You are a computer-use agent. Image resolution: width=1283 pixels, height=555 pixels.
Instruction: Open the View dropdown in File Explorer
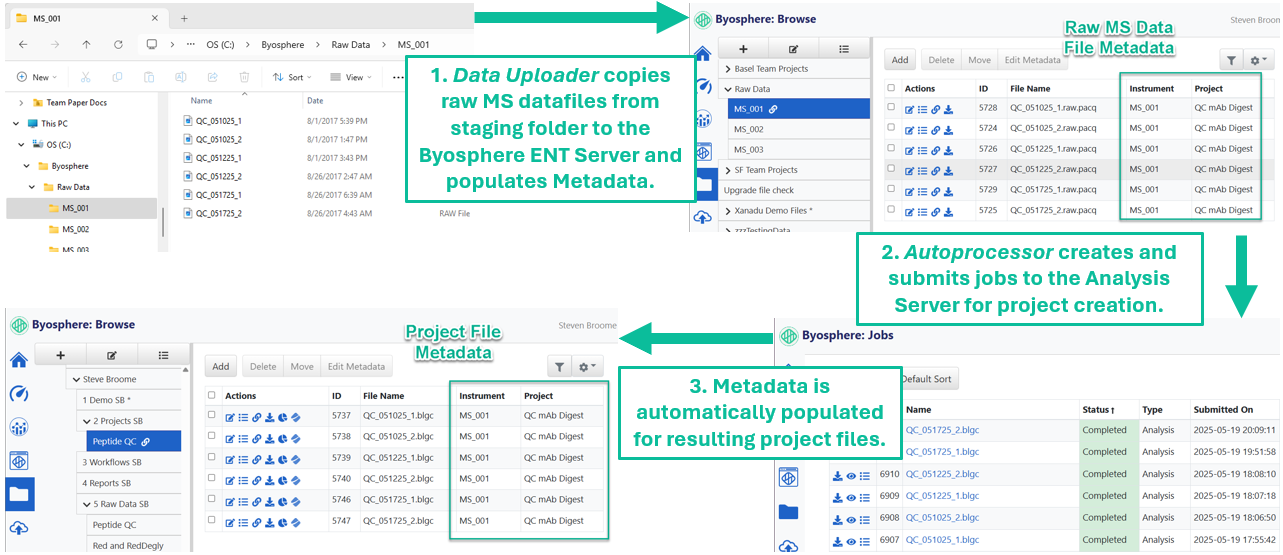(x=349, y=77)
